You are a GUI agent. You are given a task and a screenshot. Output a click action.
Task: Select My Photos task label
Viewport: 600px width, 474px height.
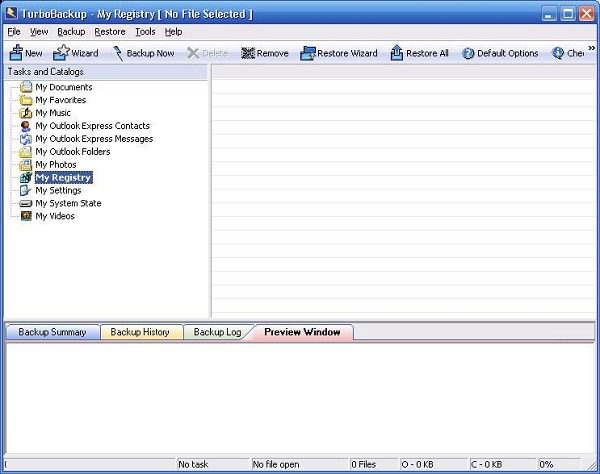56,165
